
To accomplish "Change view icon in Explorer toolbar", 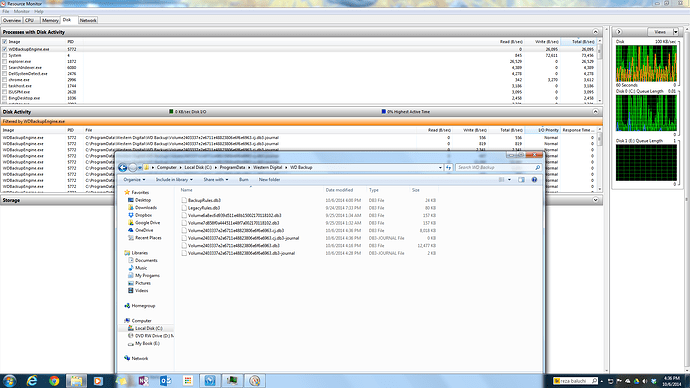I will 502,180.
